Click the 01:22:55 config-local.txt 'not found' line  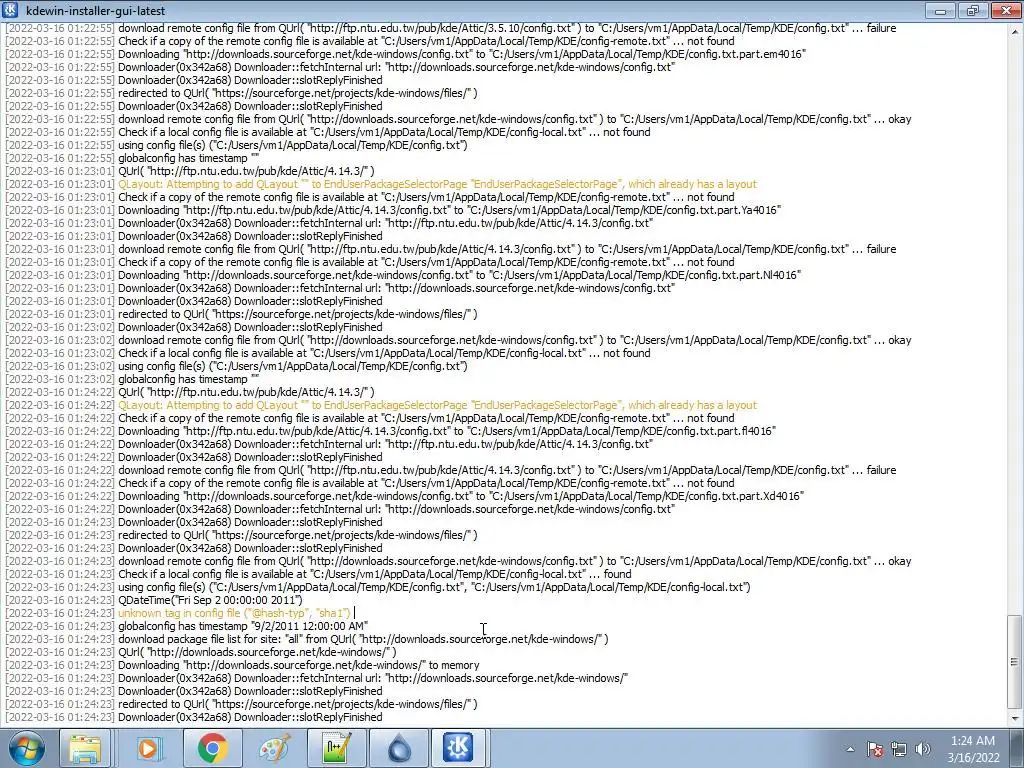[x=328, y=133]
